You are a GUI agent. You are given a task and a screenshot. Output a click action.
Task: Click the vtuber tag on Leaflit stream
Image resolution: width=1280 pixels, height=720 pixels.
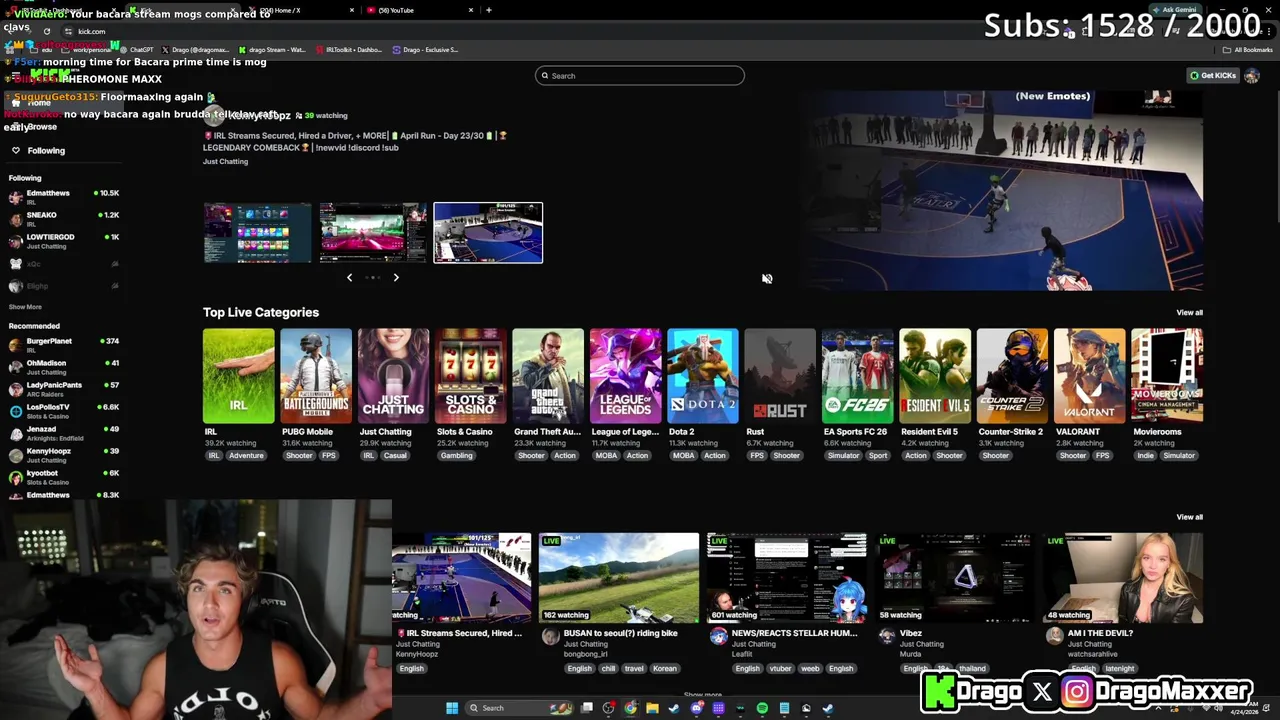point(780,668)
